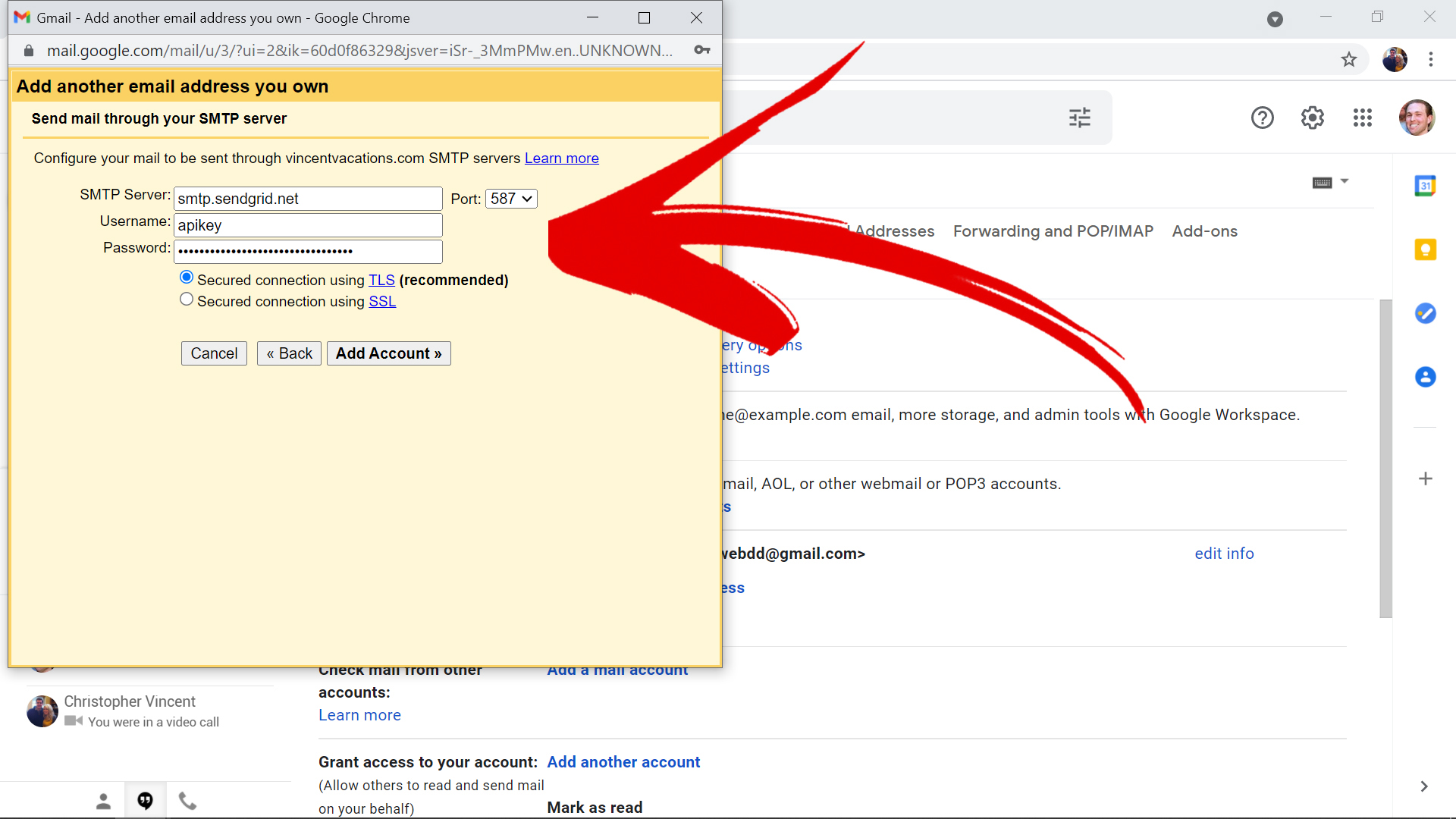The width and height of the screenshot is (1456, 819).
Task: Open the Google Account profile picture
Action: (1417, 118)
